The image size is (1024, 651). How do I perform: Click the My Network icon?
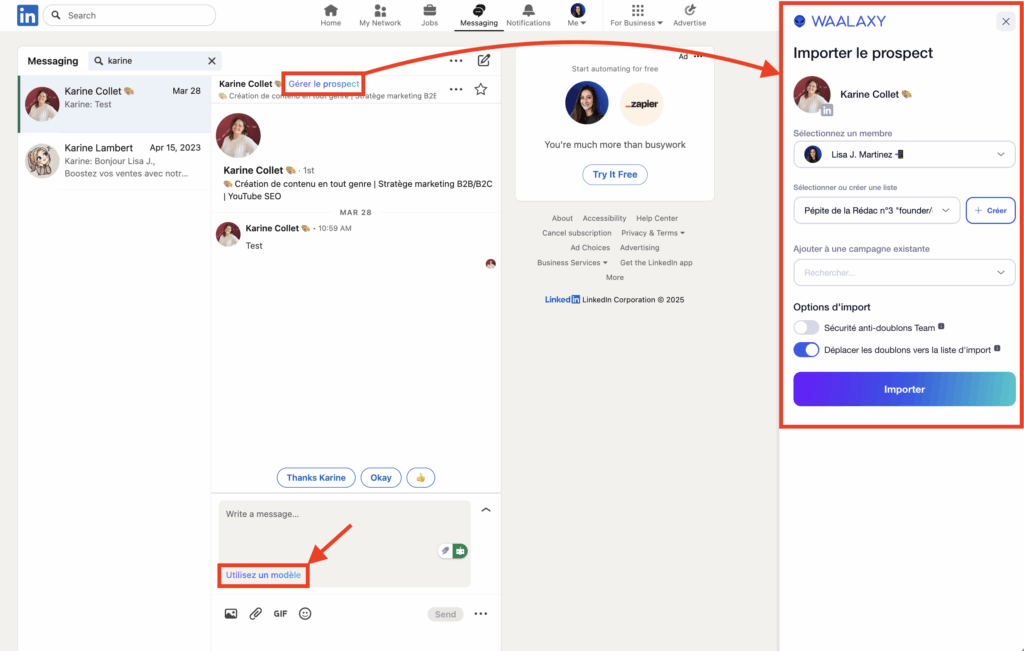point(380,12)
